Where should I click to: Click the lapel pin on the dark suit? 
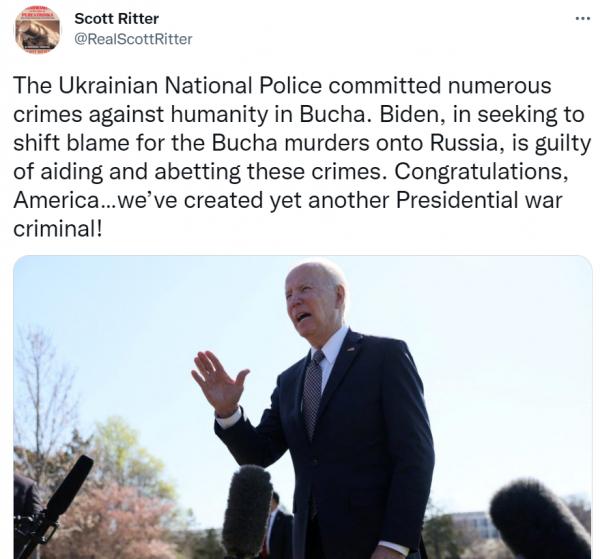(351, 349)
